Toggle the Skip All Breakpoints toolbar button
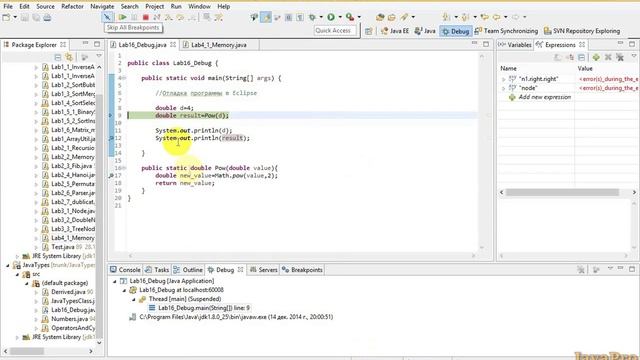Viewport: 640px width, 360px height. coord(107,17)
